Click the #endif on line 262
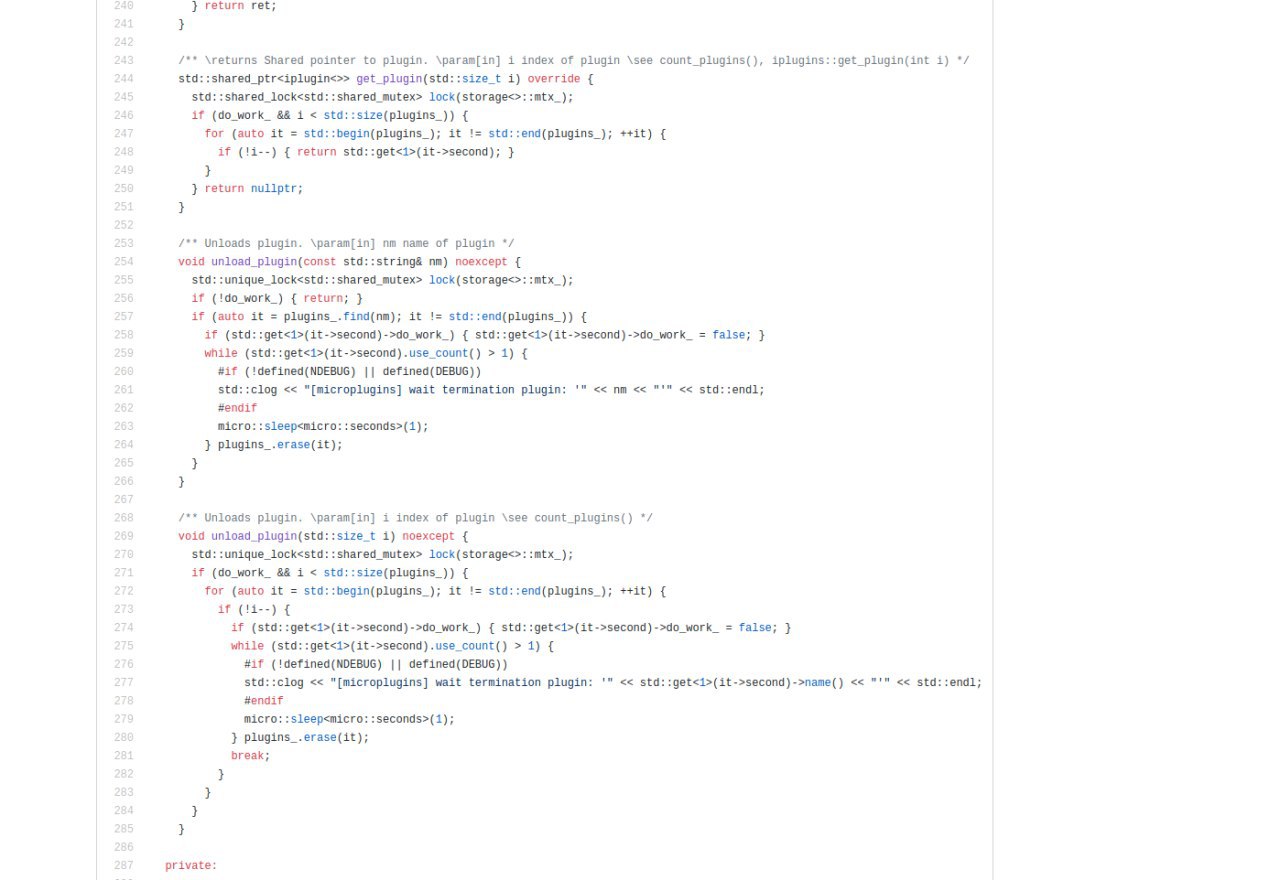The width and height of the screenshot is (1280, 880). [237, 408]
